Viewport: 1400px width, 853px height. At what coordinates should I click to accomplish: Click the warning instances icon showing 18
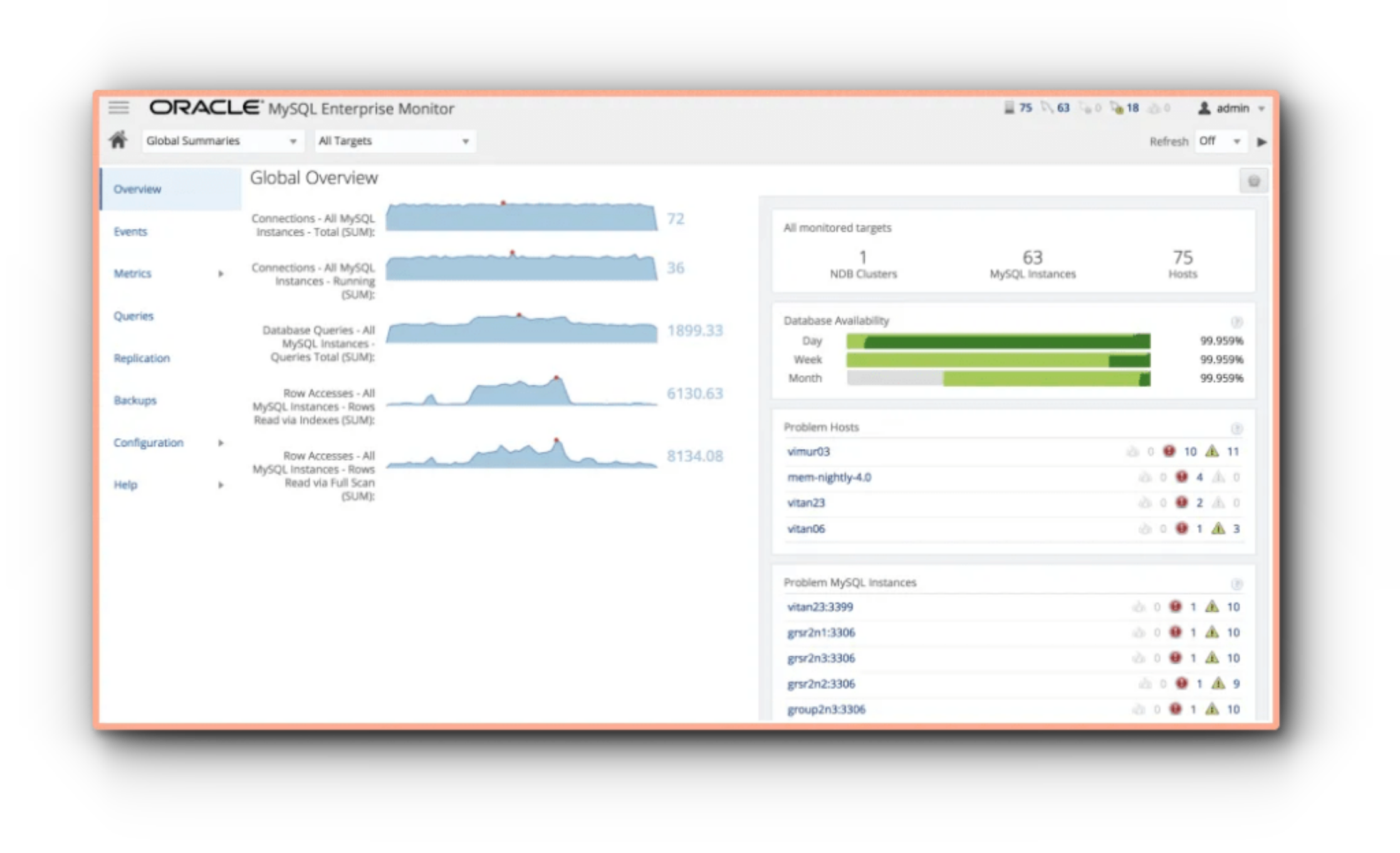click(1117, 108)
